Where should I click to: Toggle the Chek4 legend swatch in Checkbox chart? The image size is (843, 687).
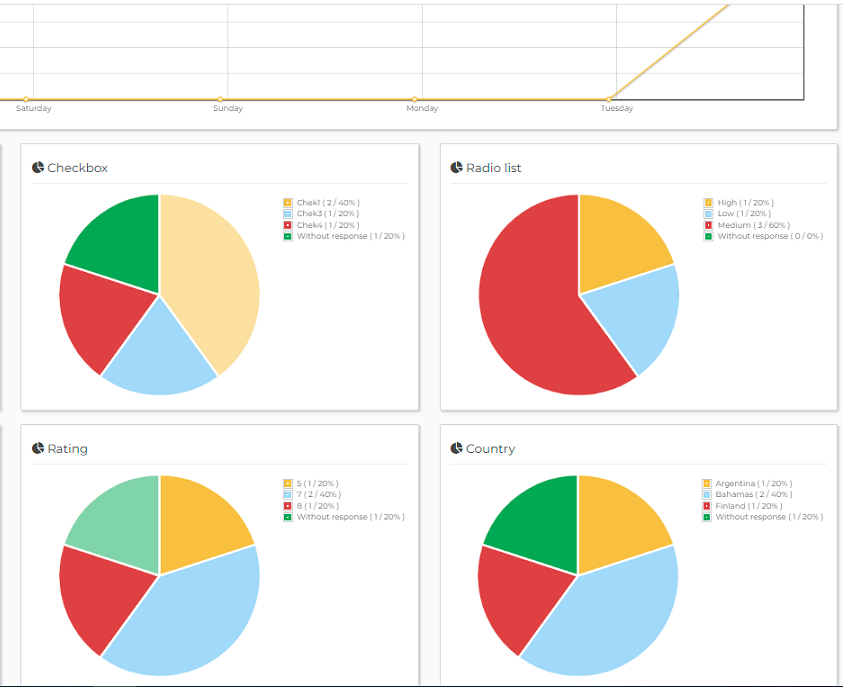click(x=288, y=225)
